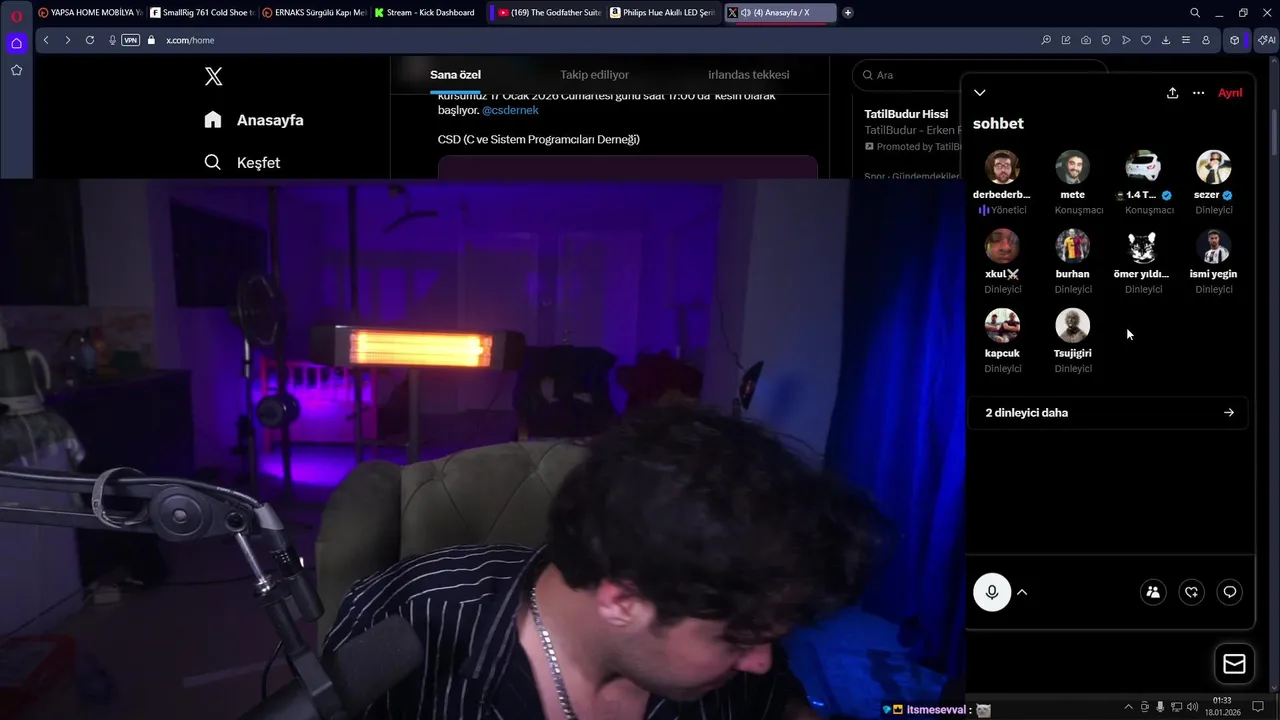Reload the current page

tap(90, 40)
